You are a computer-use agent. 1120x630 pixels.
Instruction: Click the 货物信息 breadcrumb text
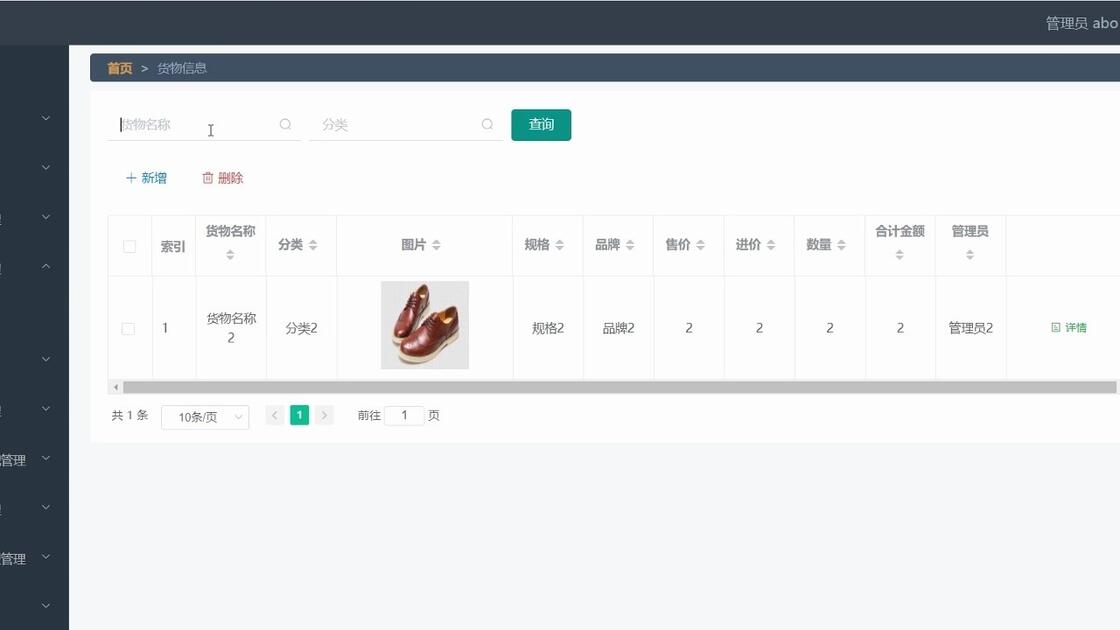(182, 68)
